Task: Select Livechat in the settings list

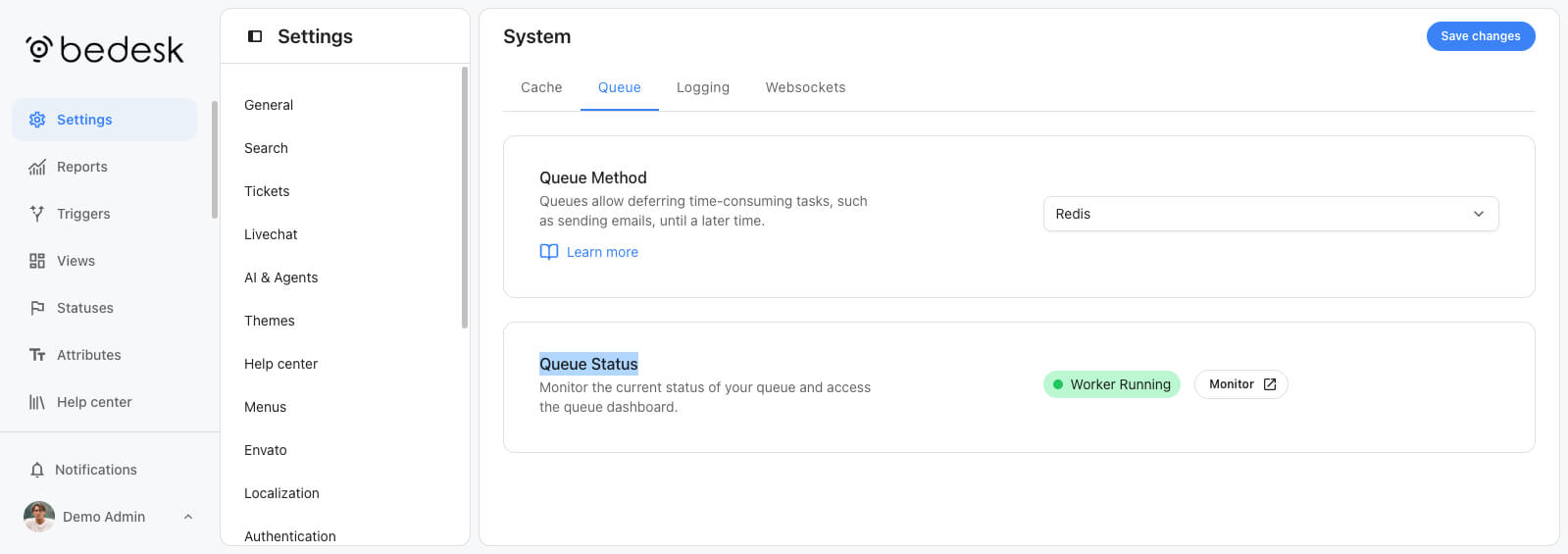Action: pos(271,234)
